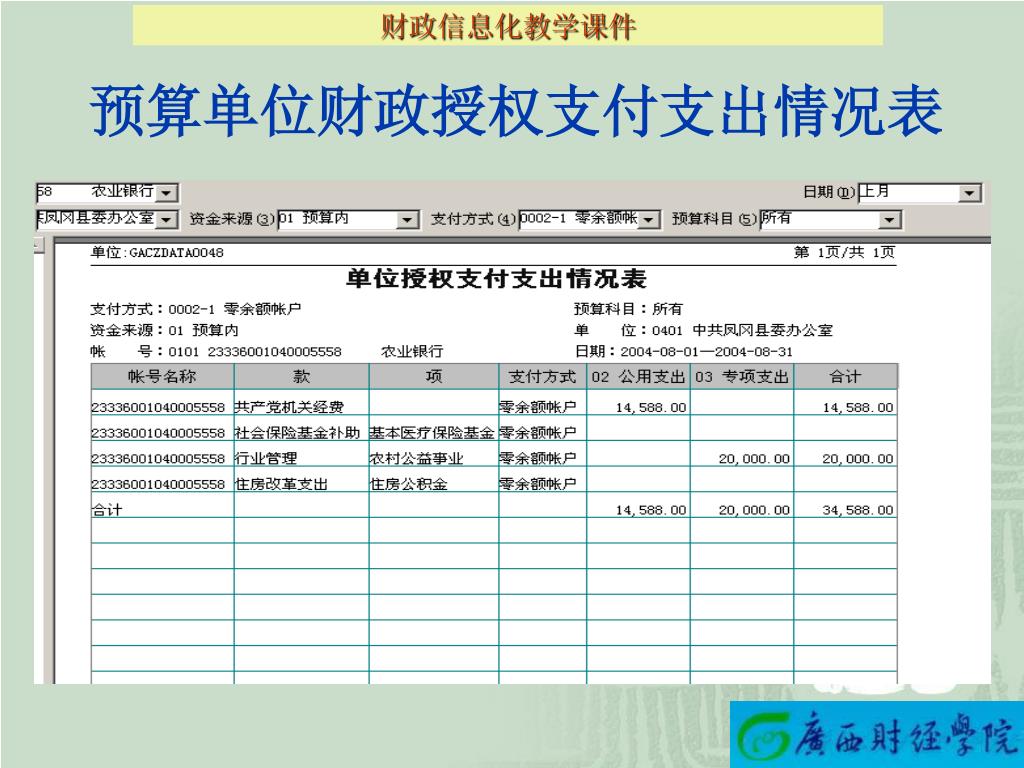
Task: Click the 合计 column header
Action: point(846,377)
